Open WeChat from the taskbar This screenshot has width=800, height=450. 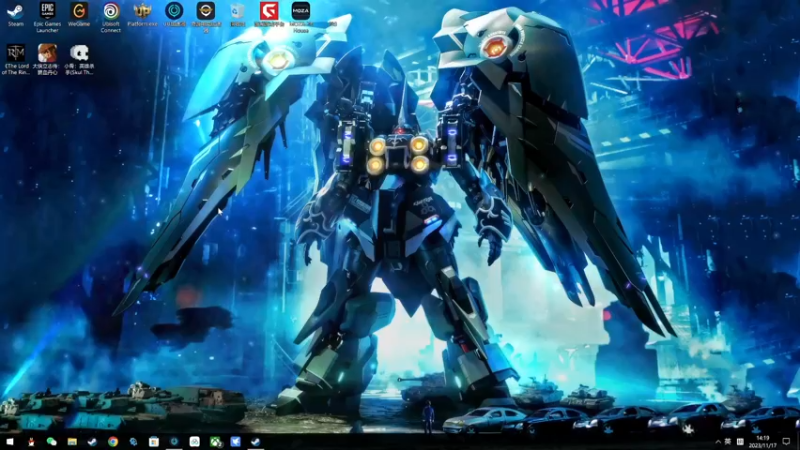tap(52, 442)
